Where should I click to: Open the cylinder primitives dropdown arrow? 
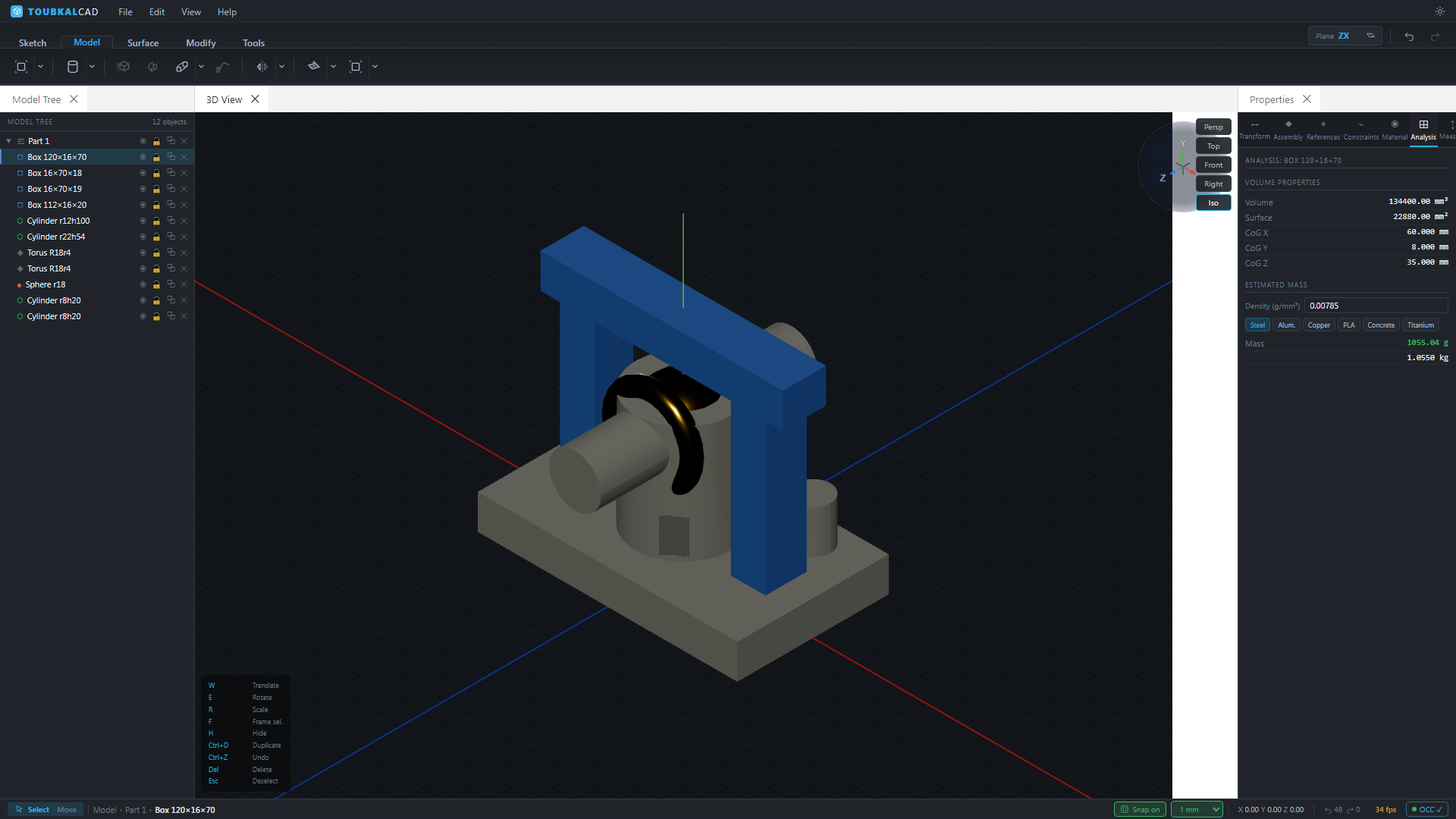[92, 67]
